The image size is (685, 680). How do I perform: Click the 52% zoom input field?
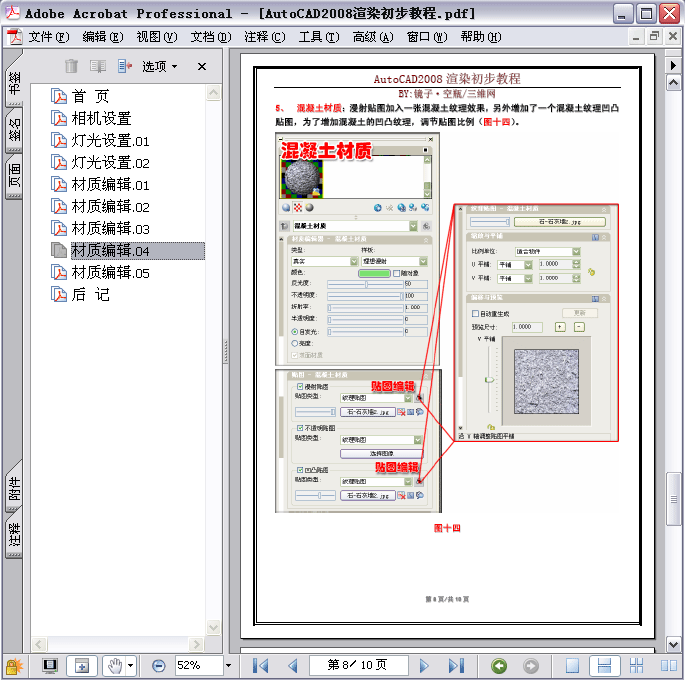[199, 666]
